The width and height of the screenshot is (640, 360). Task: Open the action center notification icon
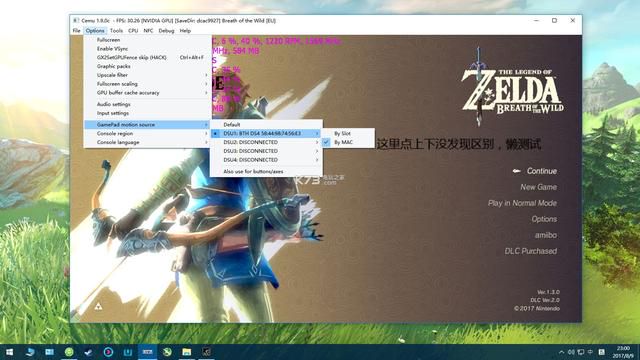602,352
